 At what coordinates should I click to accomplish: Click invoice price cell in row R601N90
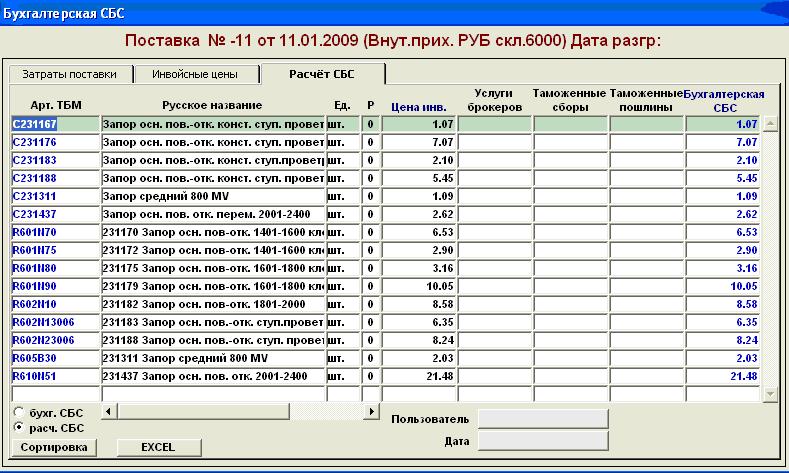[x=419, y=286]
